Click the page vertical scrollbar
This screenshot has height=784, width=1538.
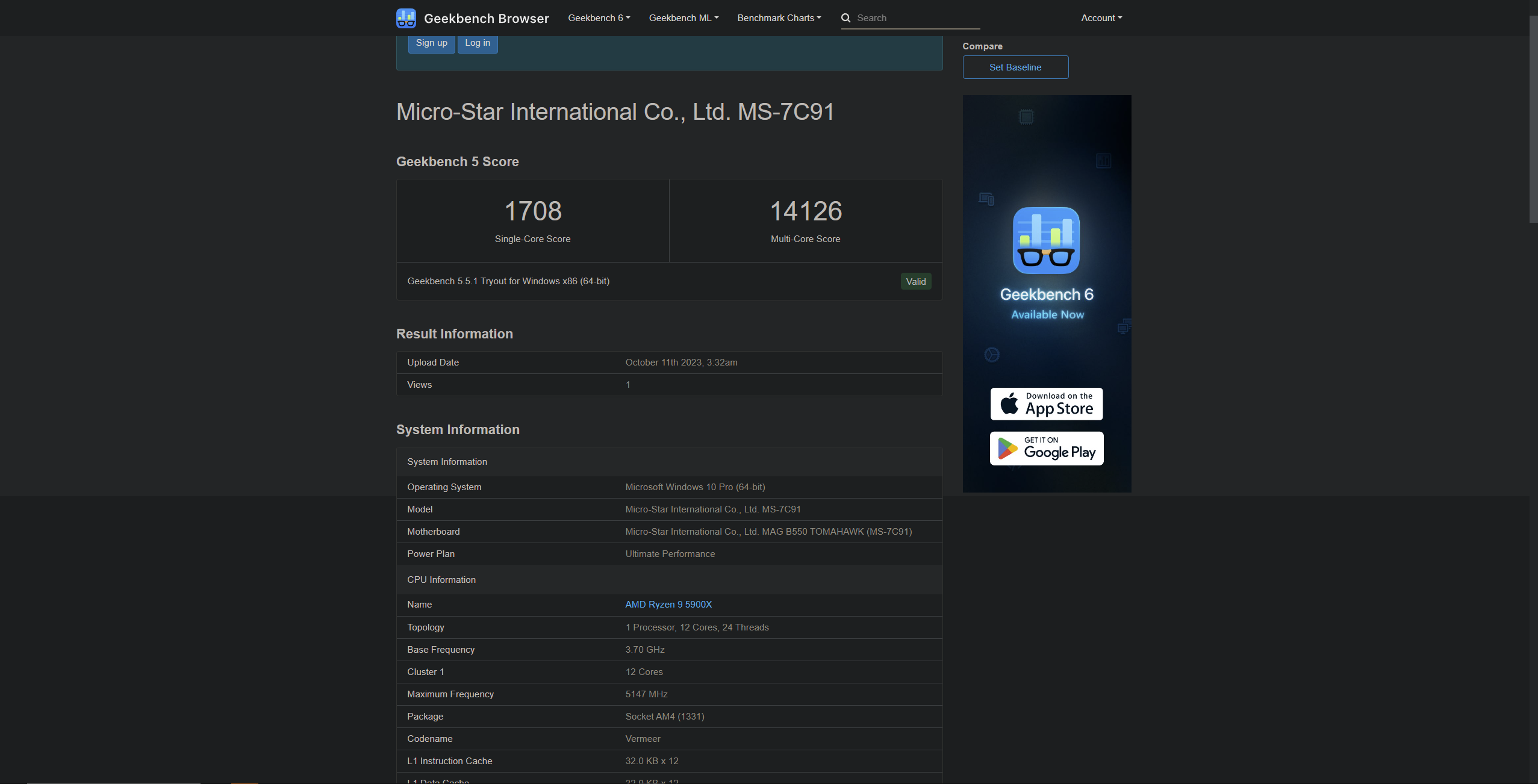click(x=1533, y=120)
